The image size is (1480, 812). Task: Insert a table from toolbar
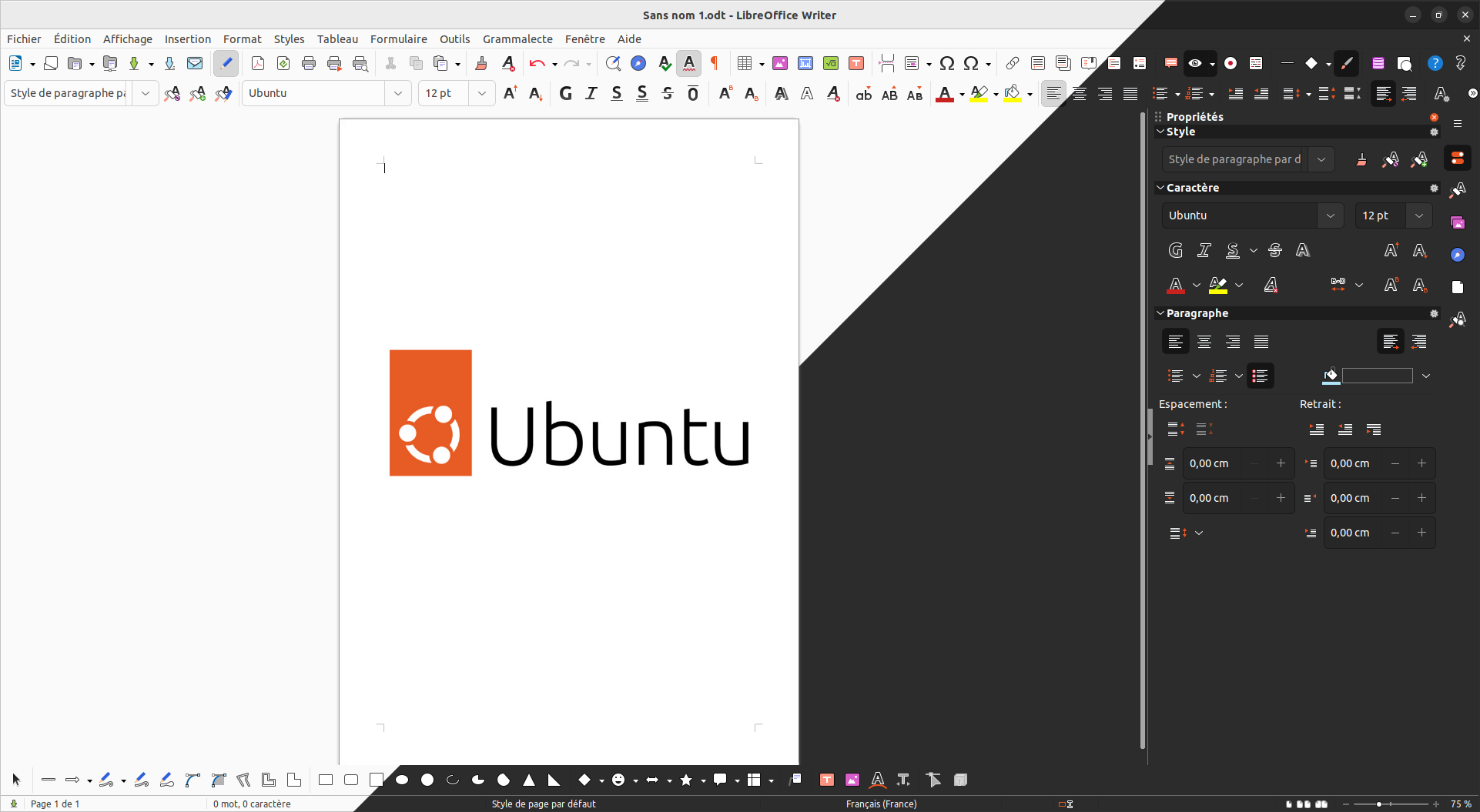coord(745,63)
